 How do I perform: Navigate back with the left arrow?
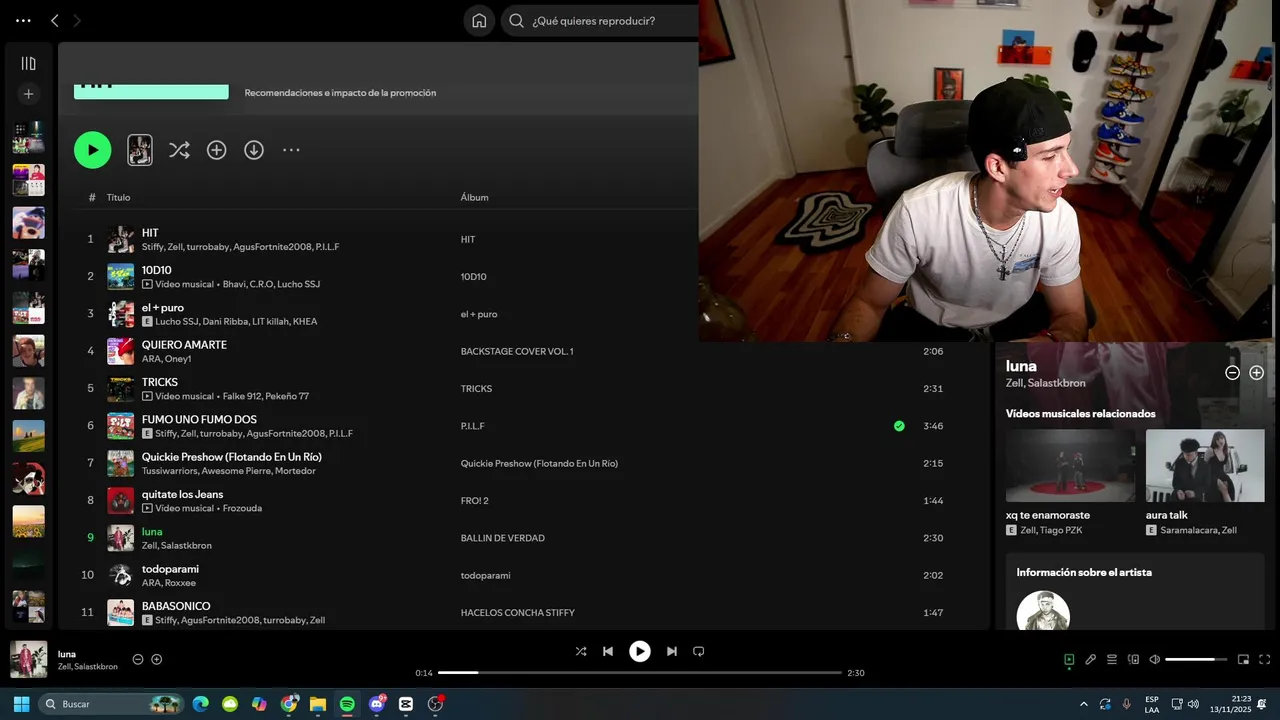tap(55, 21)
